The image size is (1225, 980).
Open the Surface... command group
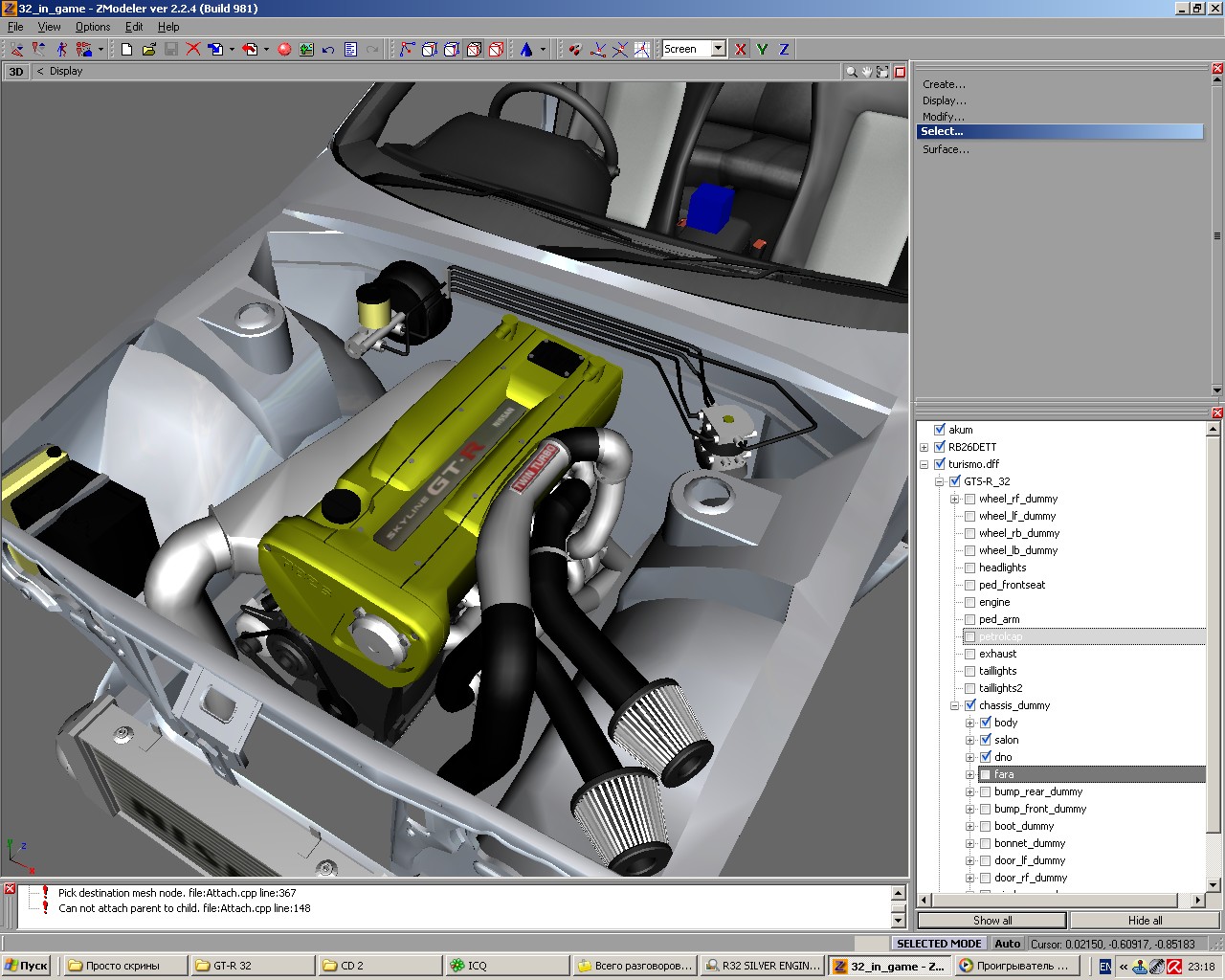tap(946, 149)
